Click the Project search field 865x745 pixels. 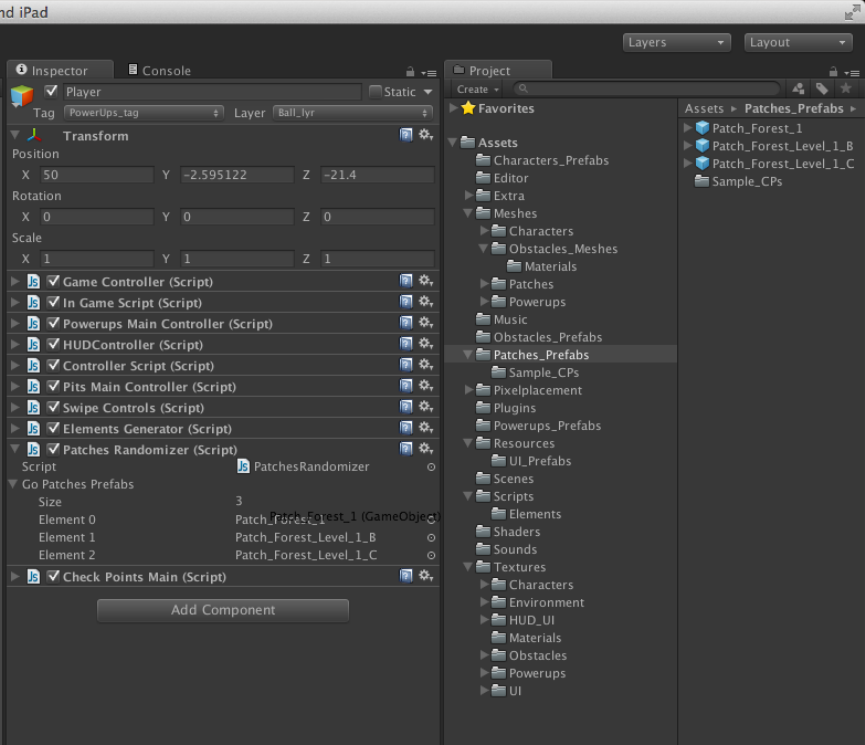(x=647, y=88)
